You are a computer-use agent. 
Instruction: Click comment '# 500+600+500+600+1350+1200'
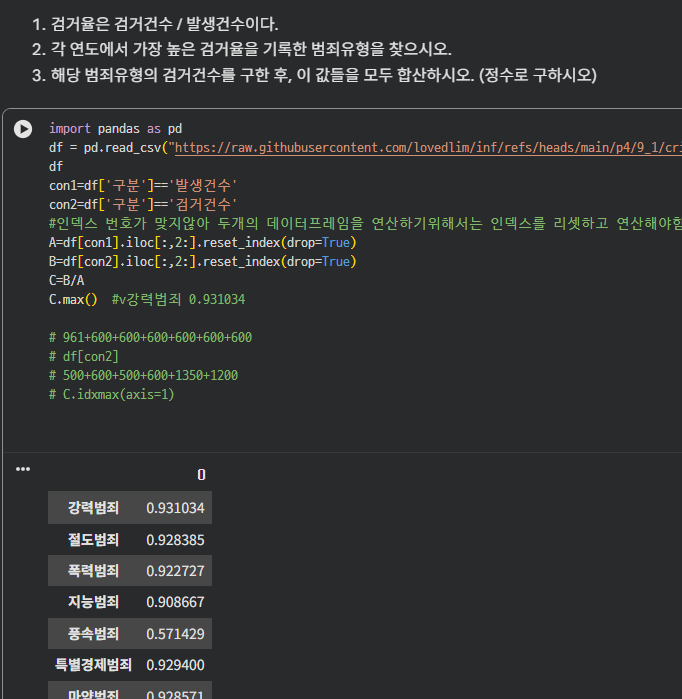point(144,375)
